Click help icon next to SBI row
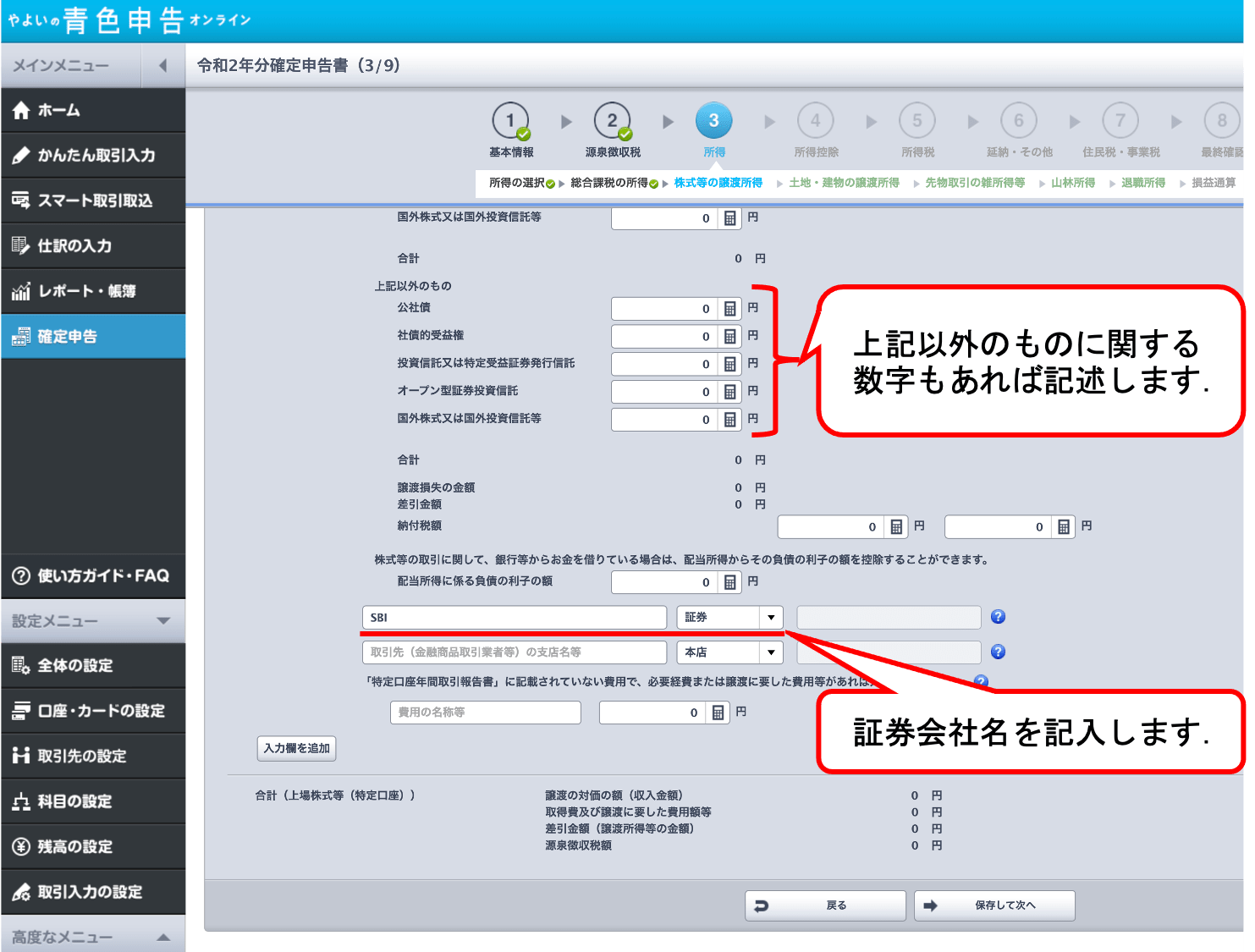This screenshot has width=1255, height=952. [999, 617]
